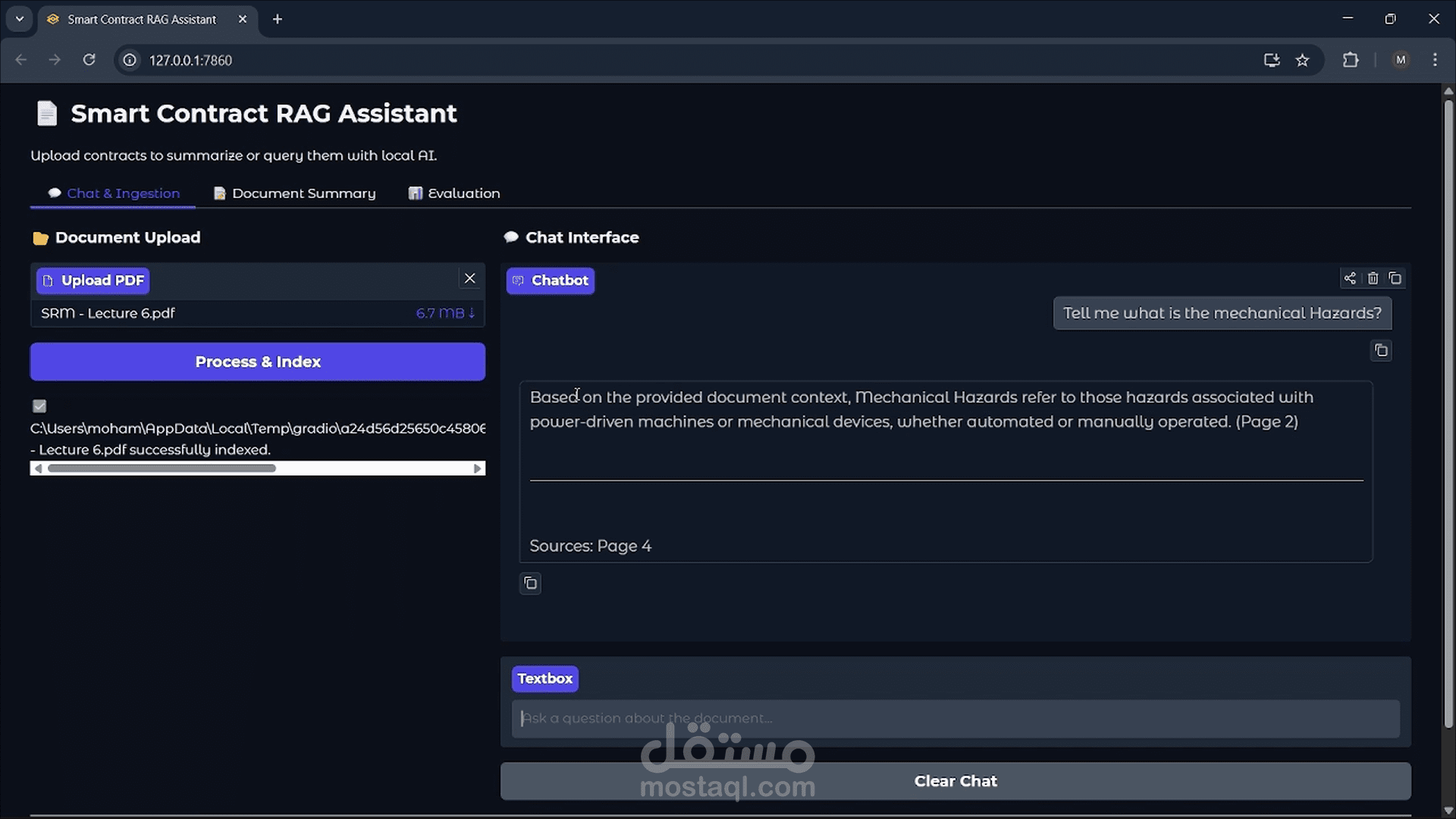Click the chatbot answer paragraph
Viewport: 1456px width, 819px height.
[921, 409]
